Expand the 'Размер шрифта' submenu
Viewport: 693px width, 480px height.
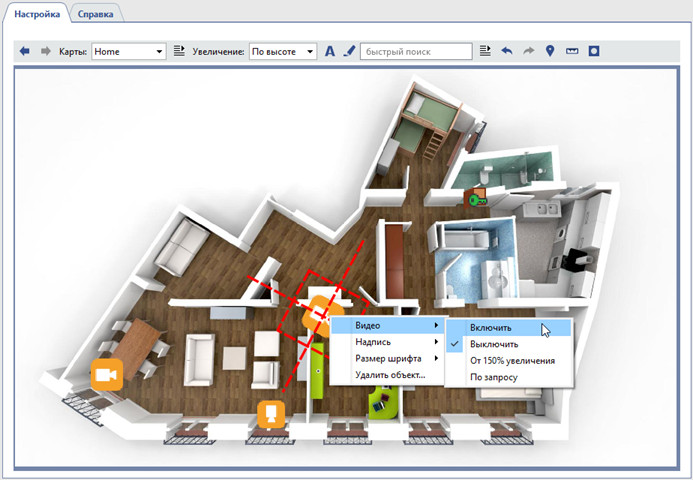388,358
